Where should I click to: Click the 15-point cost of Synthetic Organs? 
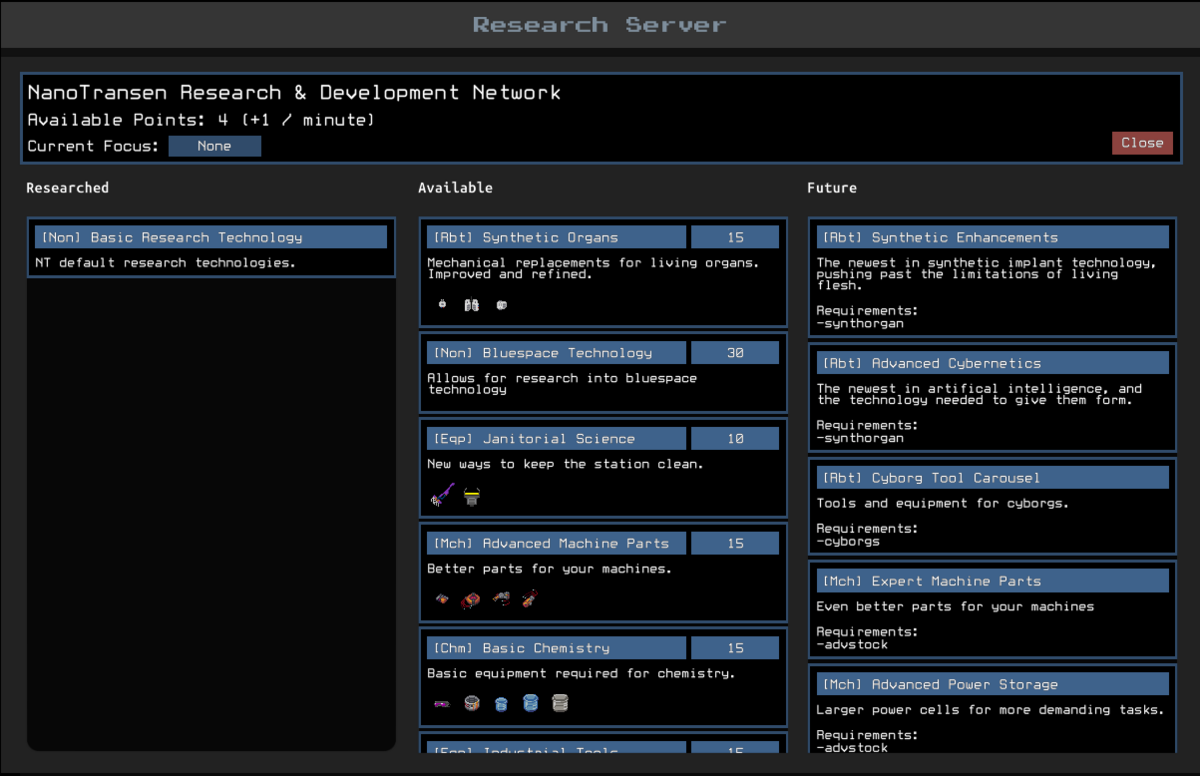(x=735, y=236)
